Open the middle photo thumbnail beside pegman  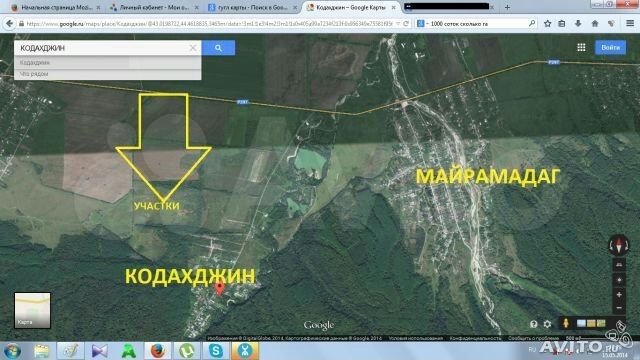coord(591,323)
